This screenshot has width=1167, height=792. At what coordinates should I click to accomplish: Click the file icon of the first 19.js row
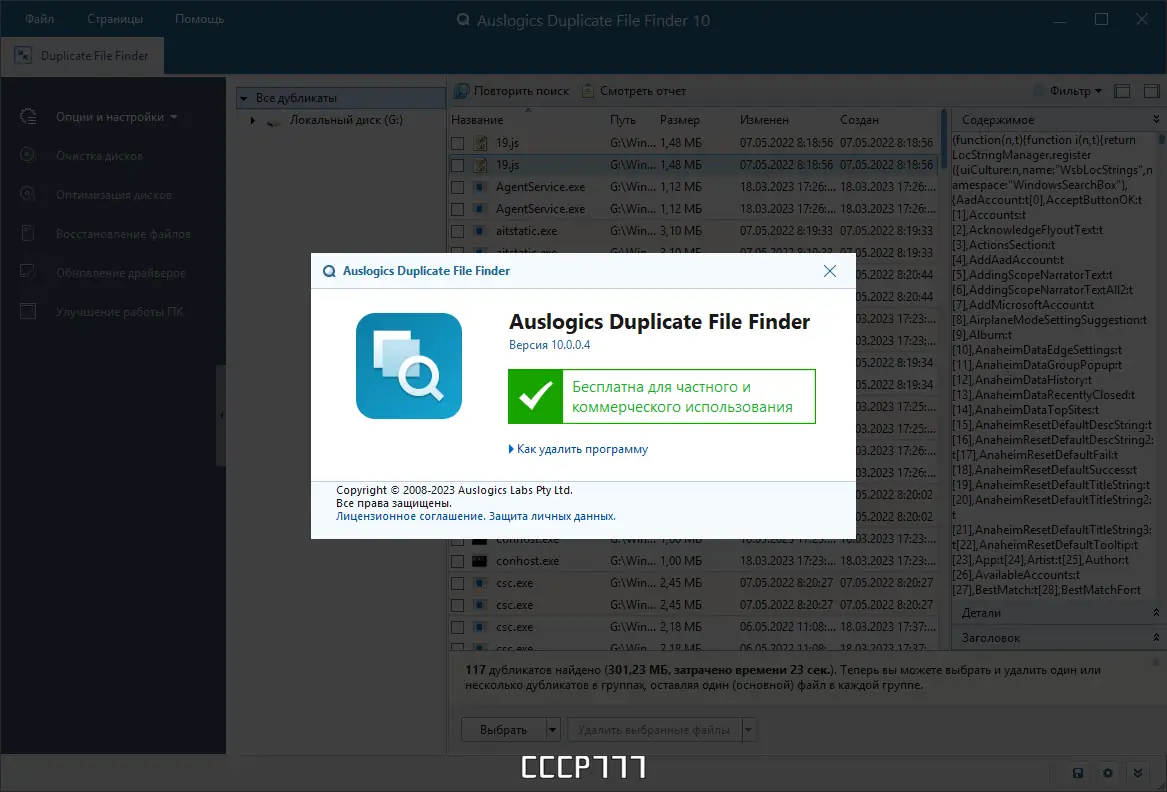[x=481, y=142]
